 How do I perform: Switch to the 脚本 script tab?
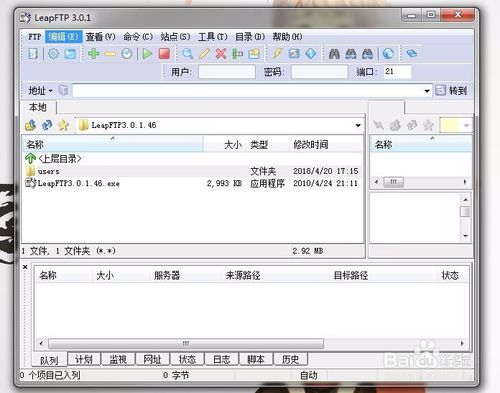tap(256, 359)
